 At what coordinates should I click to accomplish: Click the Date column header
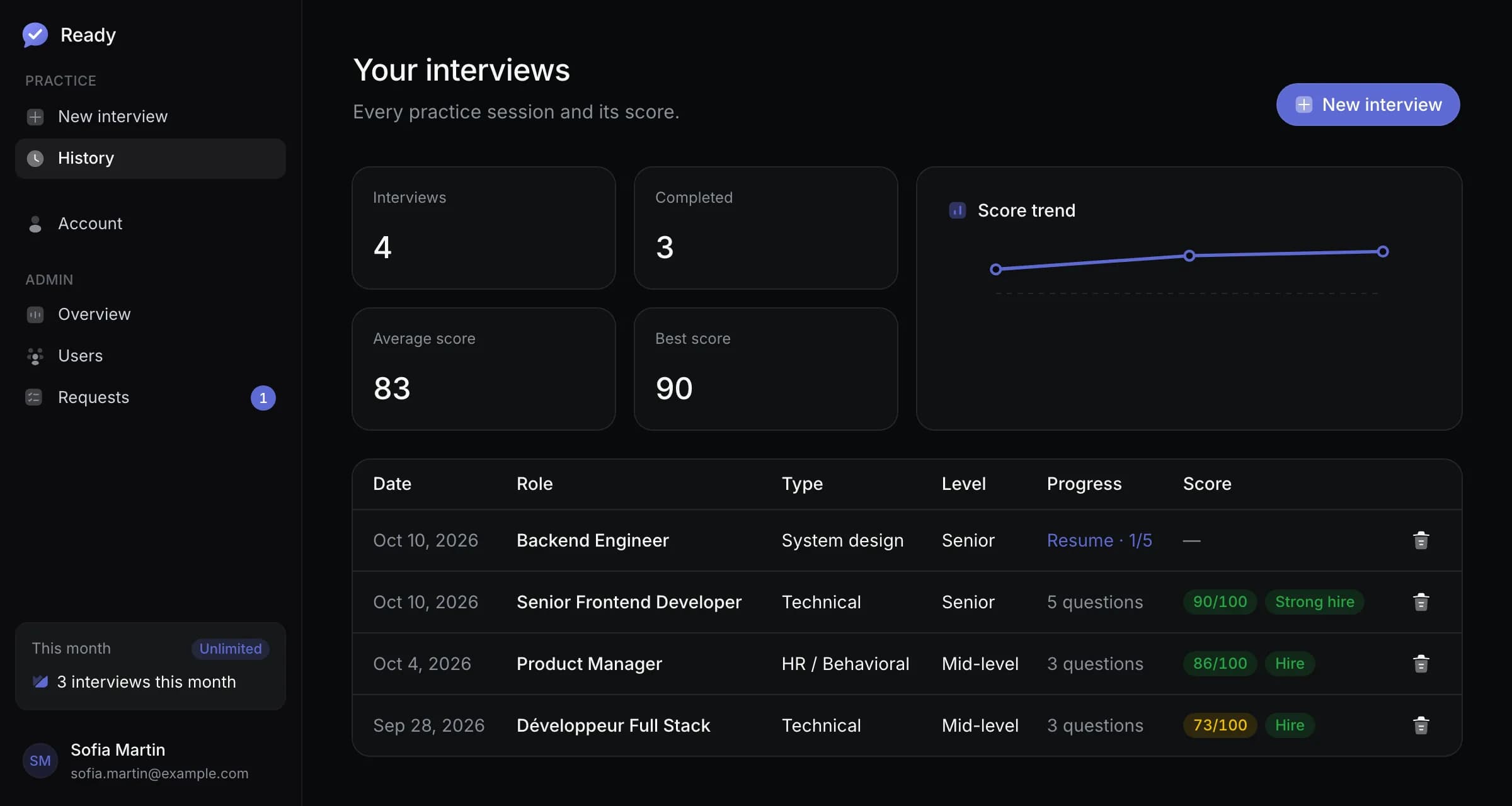392,484
